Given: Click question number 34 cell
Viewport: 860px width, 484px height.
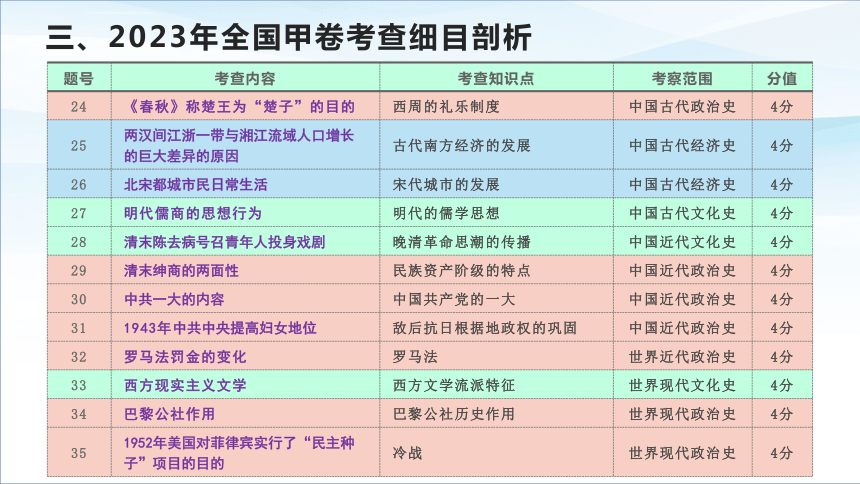Looking at the screenshot, I should tap(79, 413).
